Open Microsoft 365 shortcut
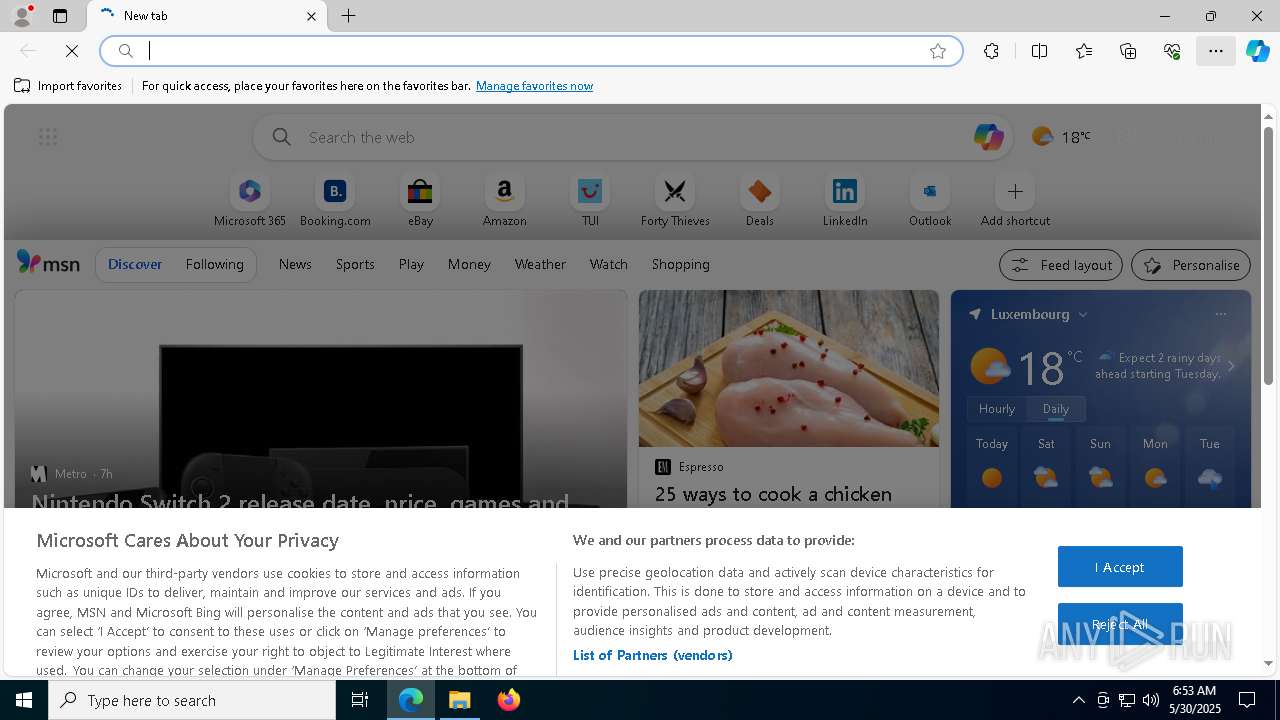The image size is (1280, 720). click(250, 201)
